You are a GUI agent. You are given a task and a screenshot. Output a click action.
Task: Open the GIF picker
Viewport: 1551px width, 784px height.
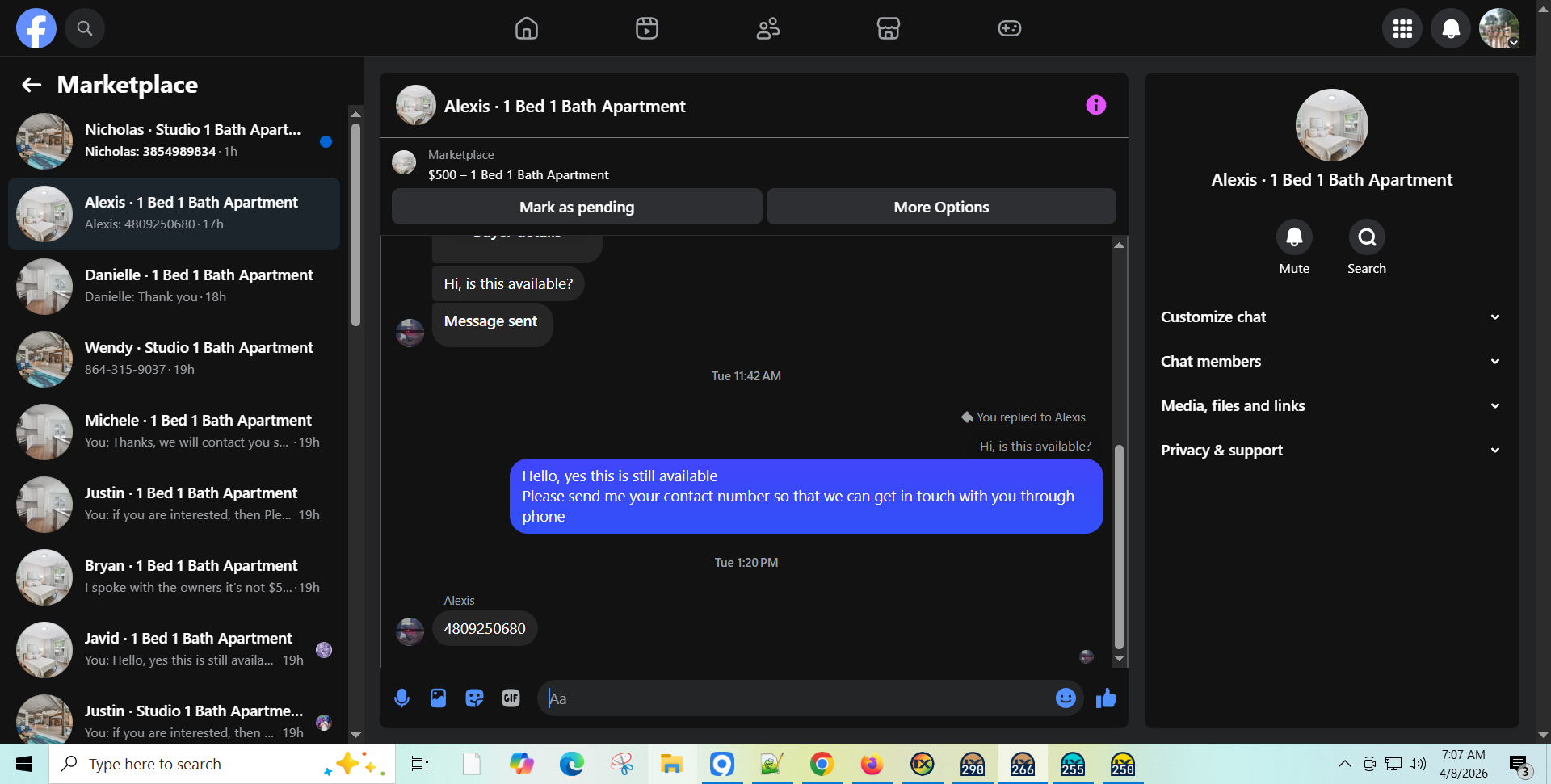click(511, 698)
